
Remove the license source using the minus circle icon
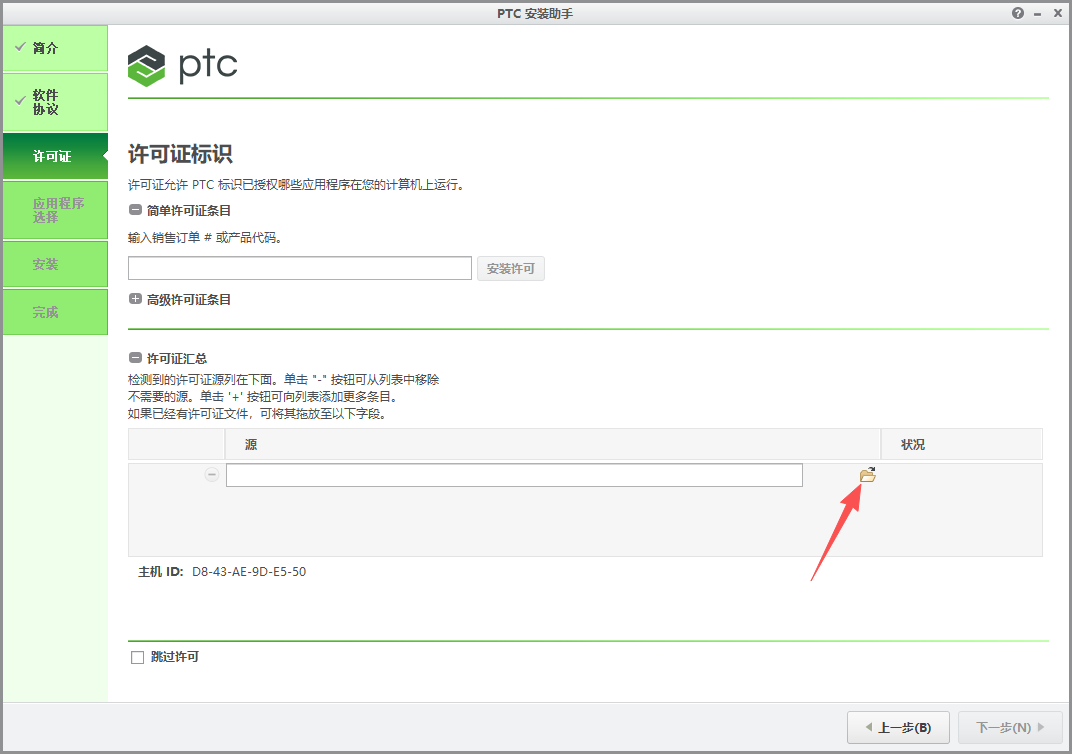click(211, 474)
